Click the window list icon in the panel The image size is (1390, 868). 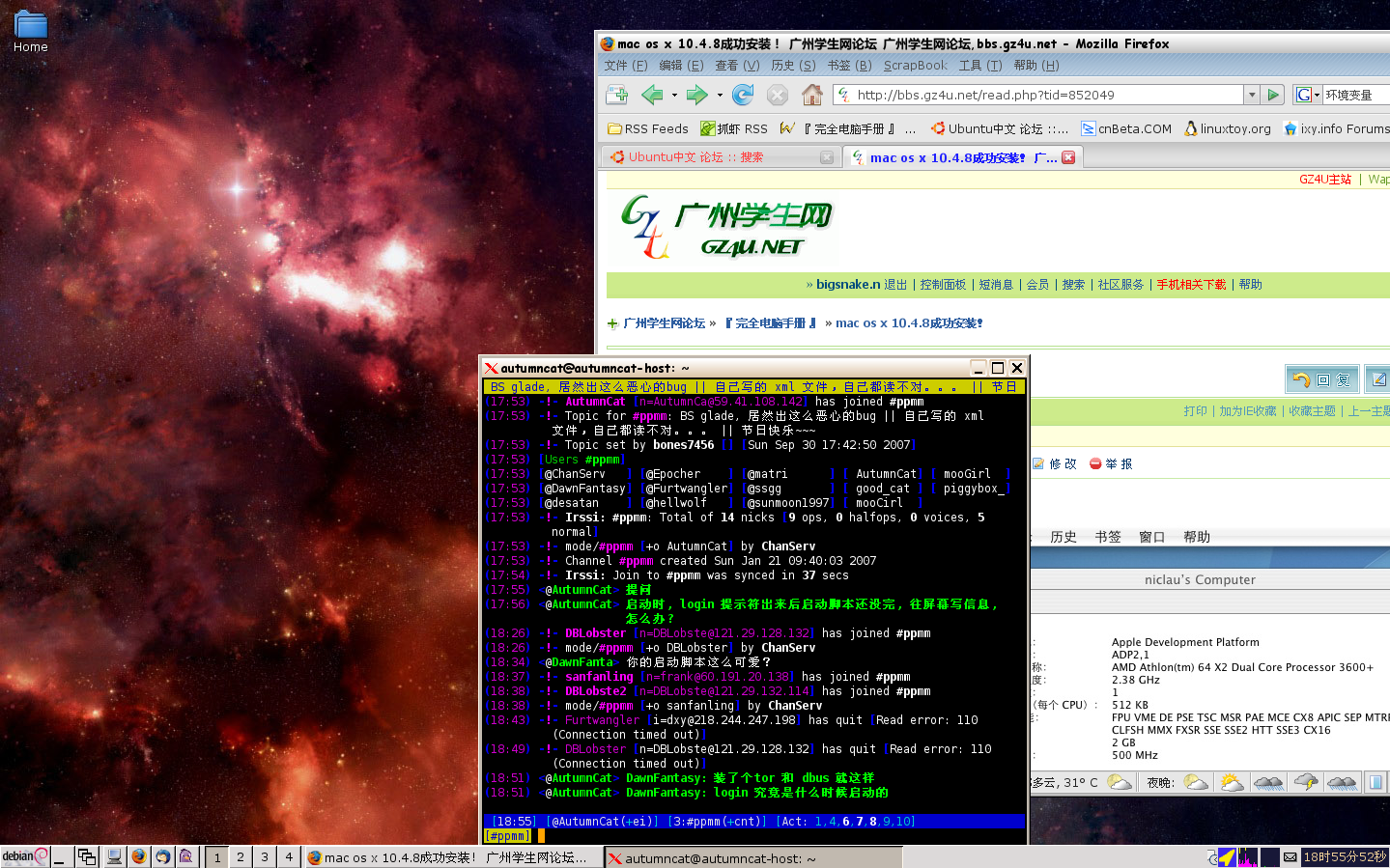click(x=87, y=857)
